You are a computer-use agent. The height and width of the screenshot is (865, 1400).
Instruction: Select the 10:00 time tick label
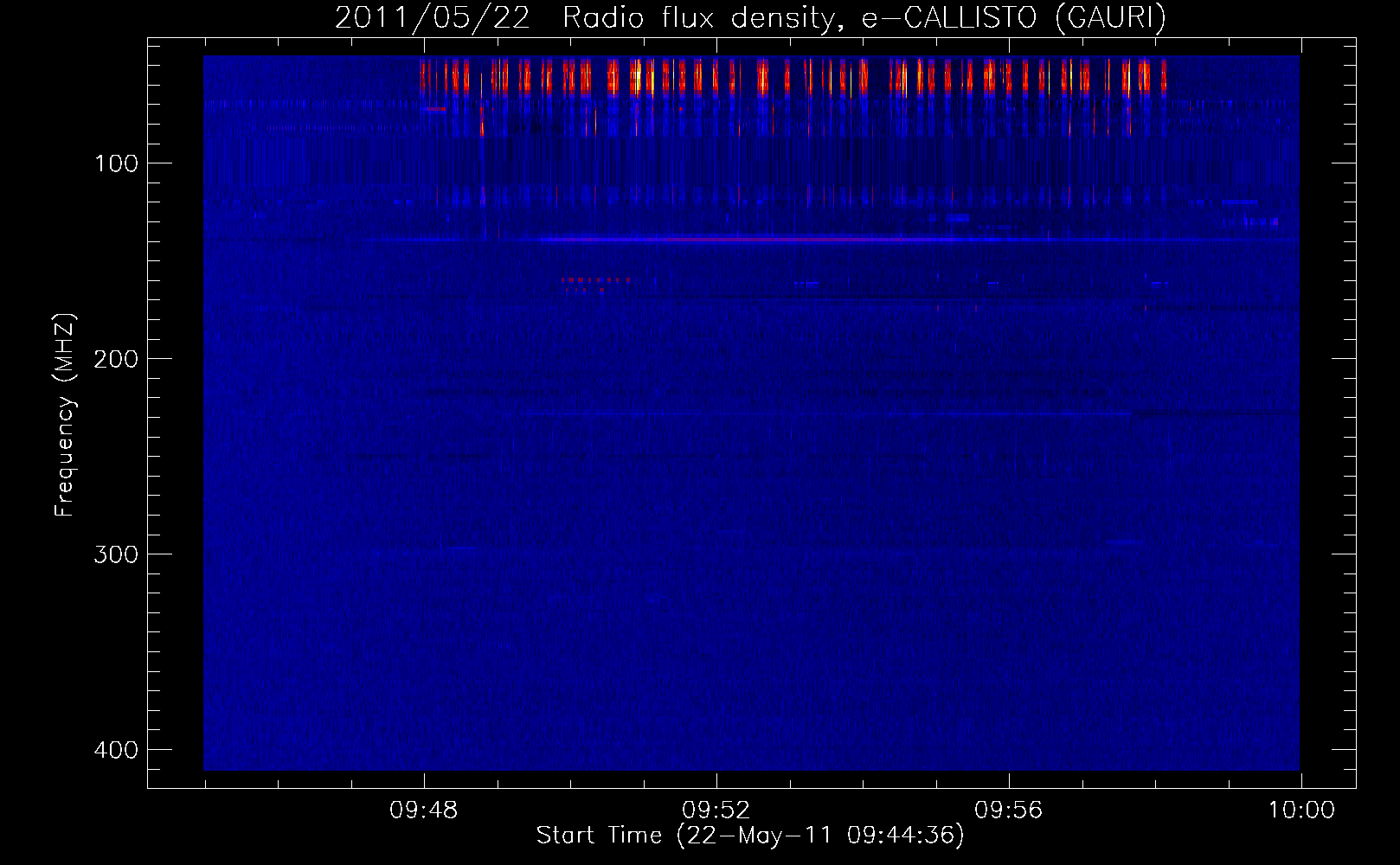[x=1301, y=811]
